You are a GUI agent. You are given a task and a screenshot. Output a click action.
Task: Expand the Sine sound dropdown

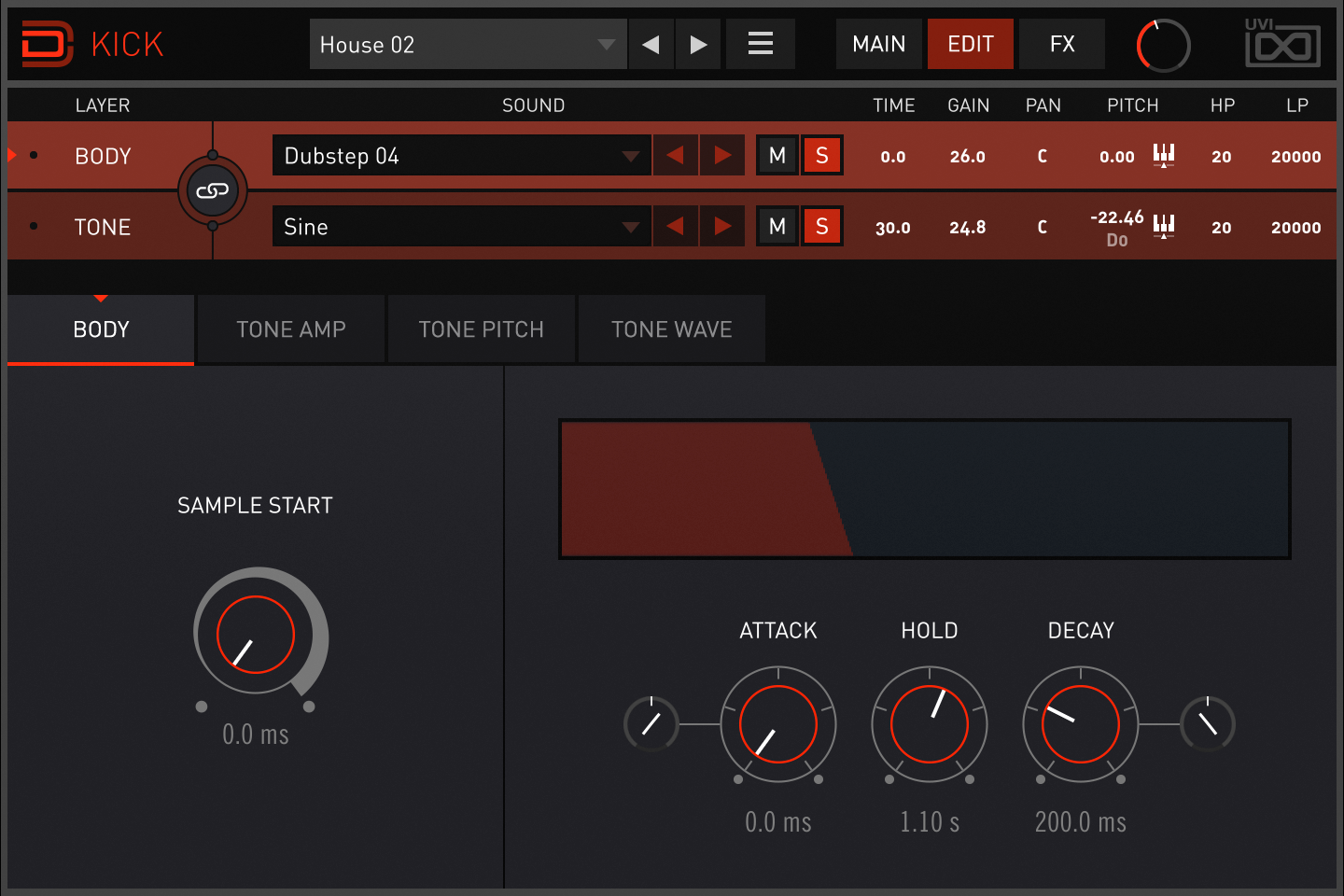[x=461, y=226]
